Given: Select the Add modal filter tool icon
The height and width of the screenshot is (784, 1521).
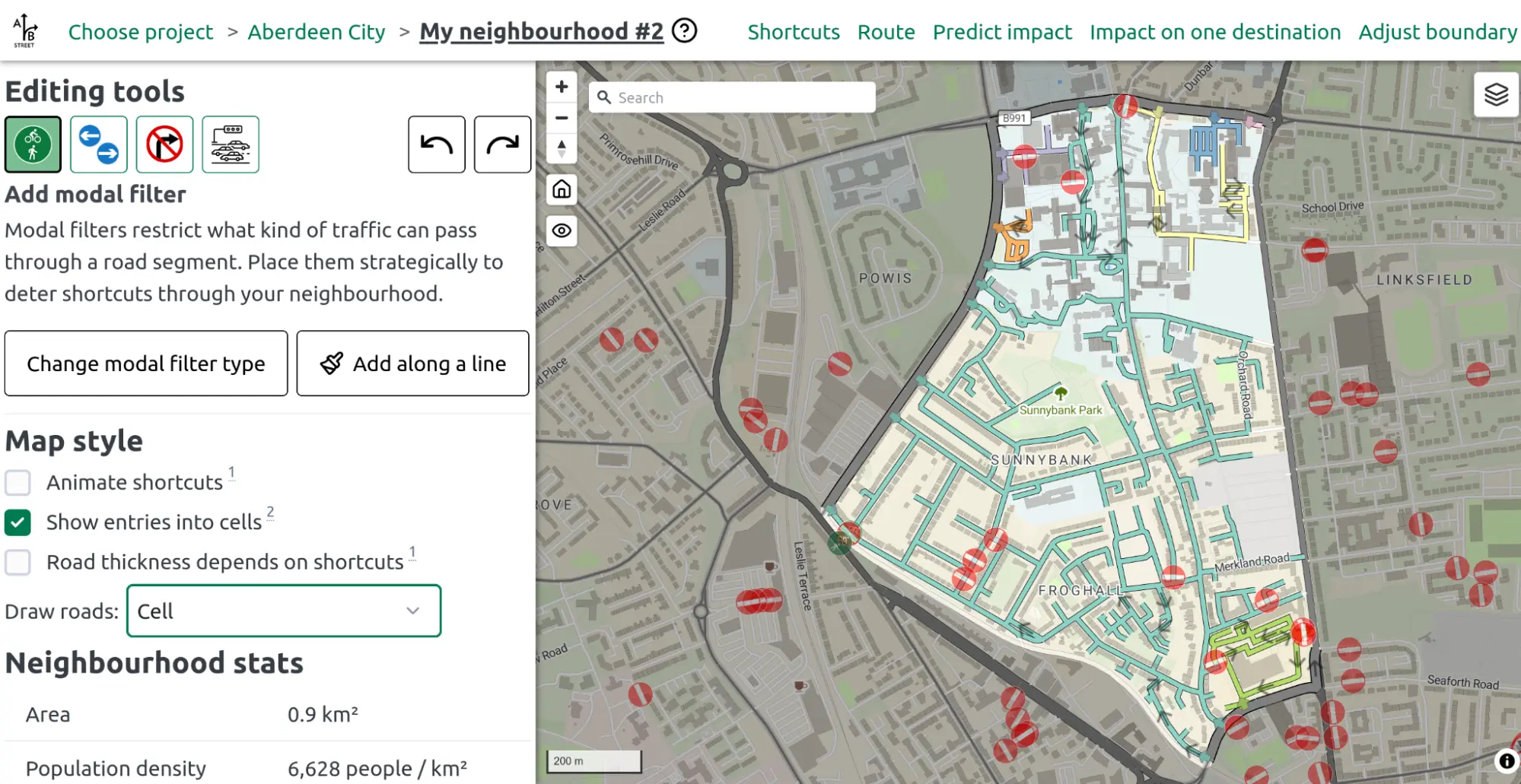Looking at the screenshot, I should [33, 144].
